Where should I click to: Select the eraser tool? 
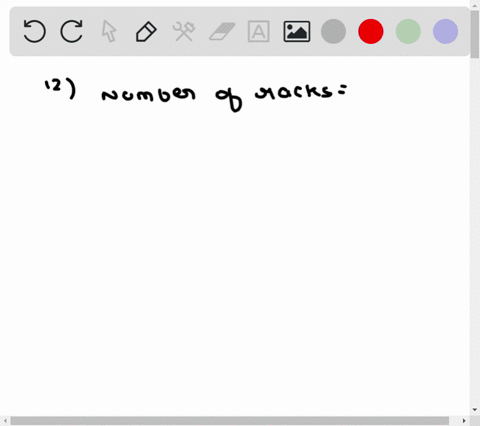[222, 31]
